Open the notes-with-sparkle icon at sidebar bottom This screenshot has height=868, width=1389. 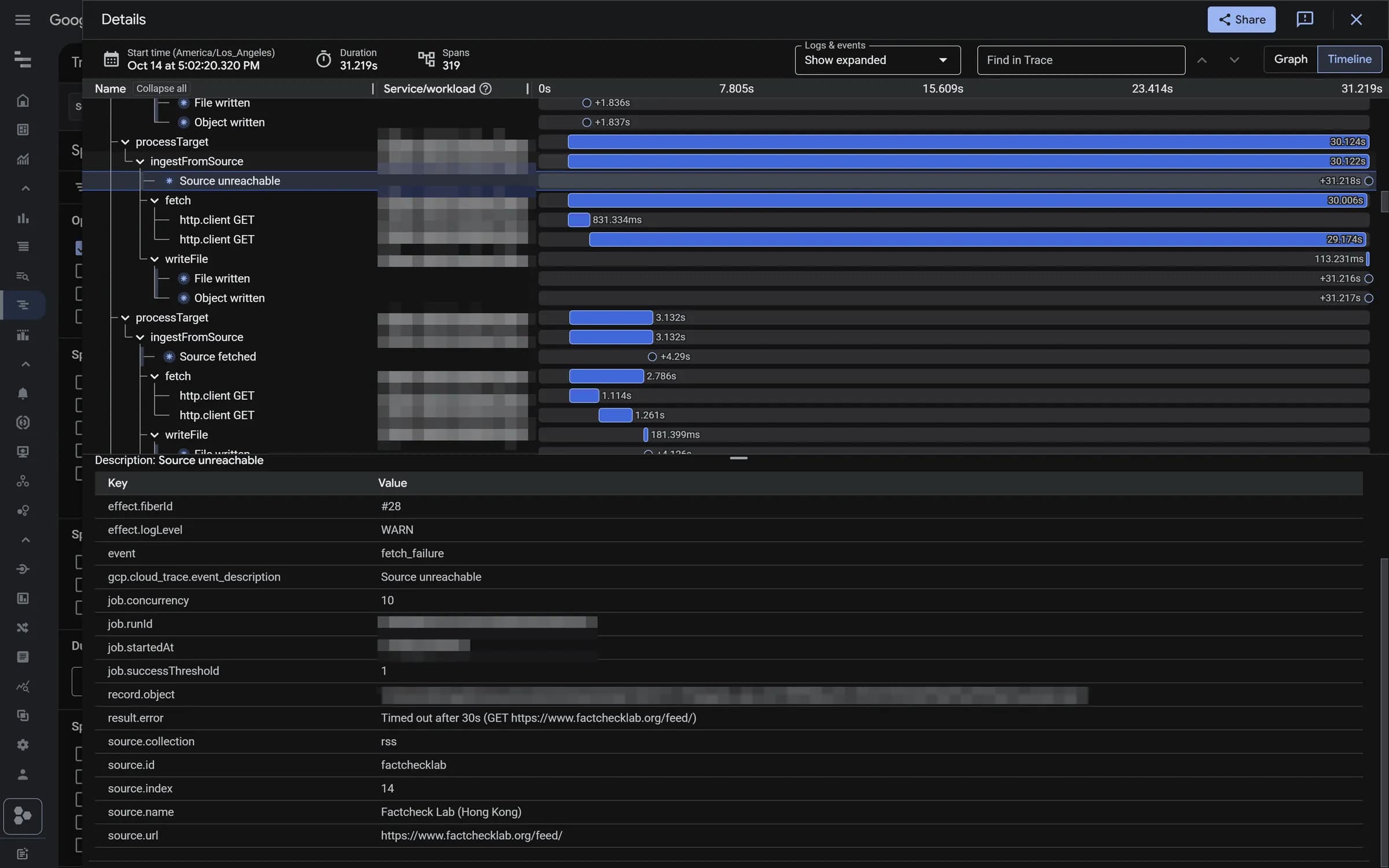tap(23, 854)
